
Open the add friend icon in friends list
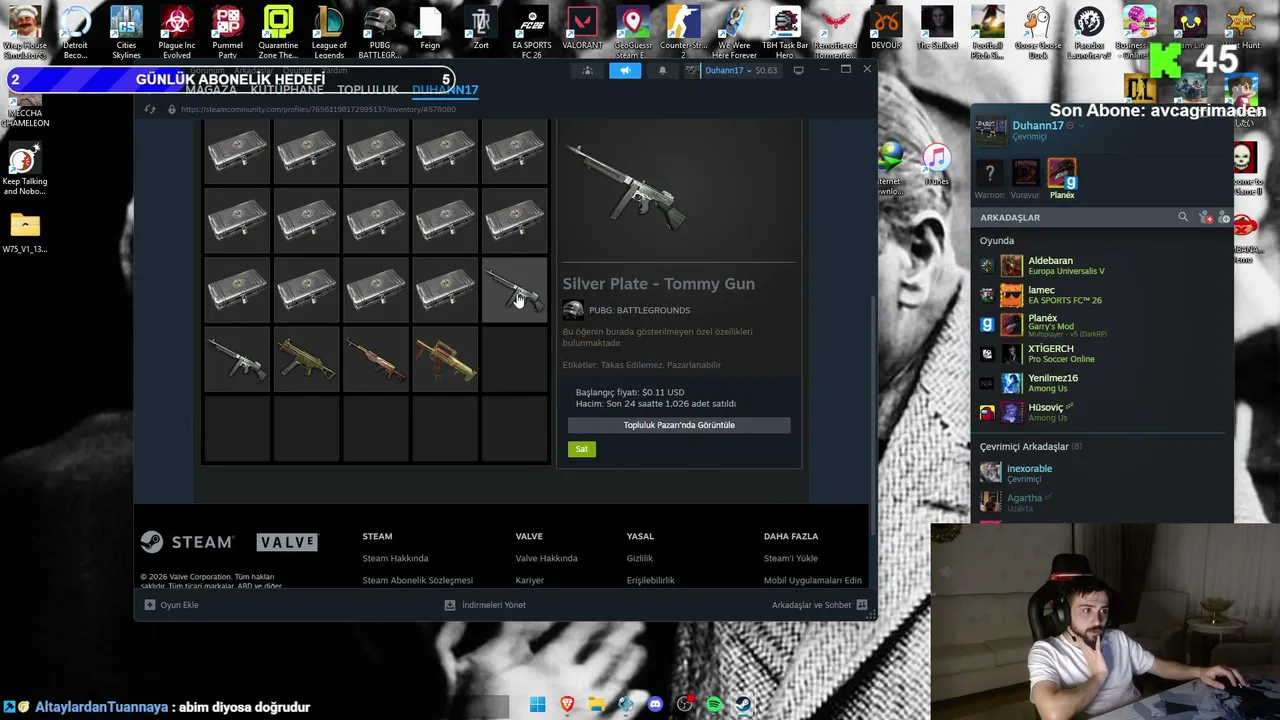pos(1223,217)
